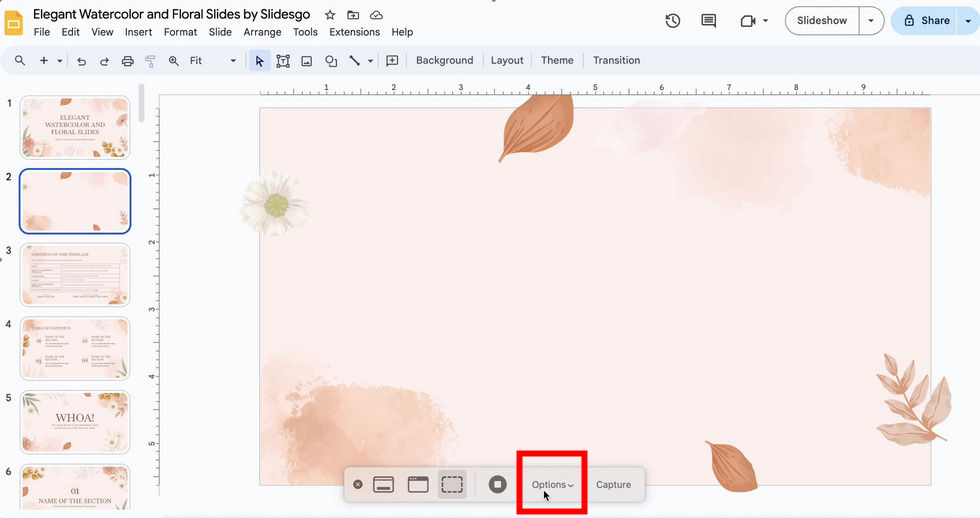This screenshot has width=980, height=518.
Task: Open the new slide layout dropdown arrow
Action: coord(59,61)
